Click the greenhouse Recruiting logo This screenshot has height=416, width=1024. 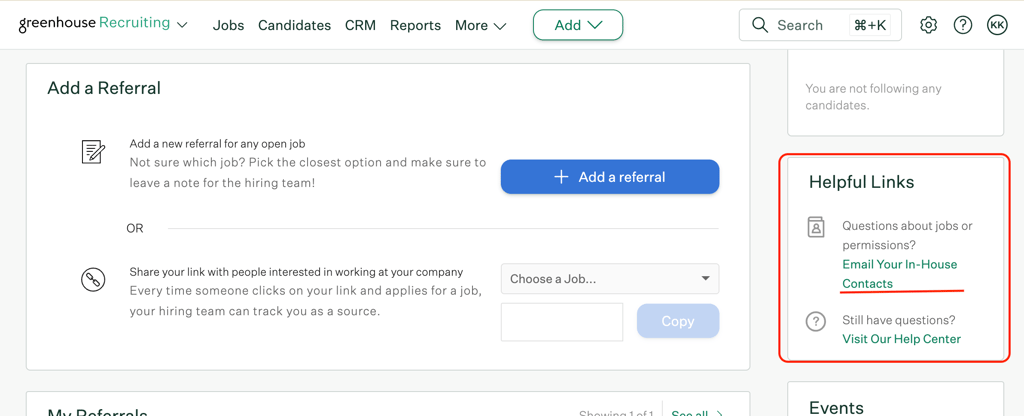(94, 24)
